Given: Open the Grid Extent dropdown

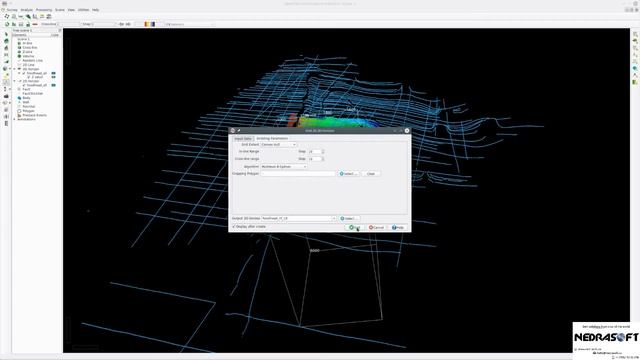Looking at the screenshot, I should (x=278, y=145).
